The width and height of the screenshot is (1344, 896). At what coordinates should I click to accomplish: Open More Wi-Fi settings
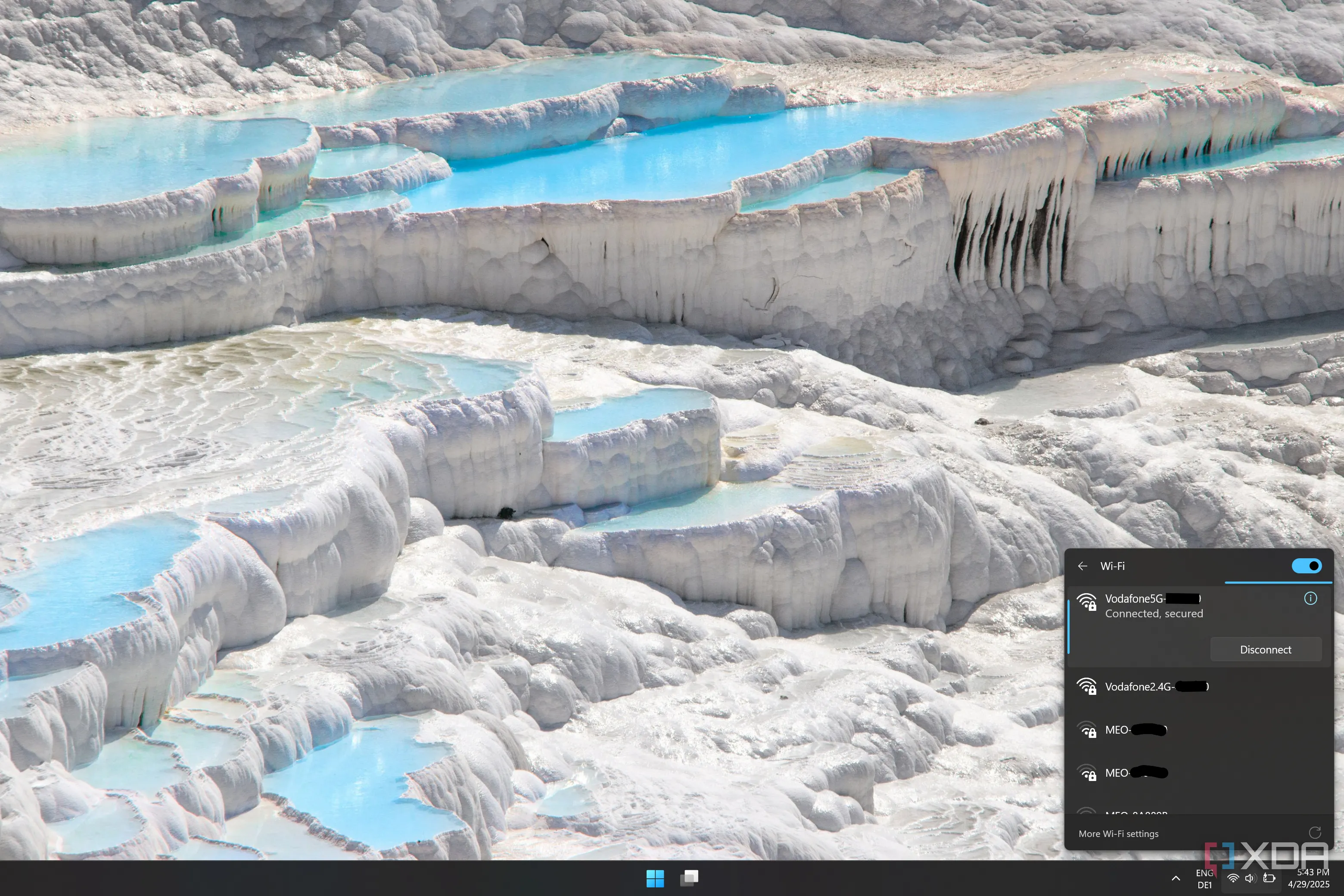[x=1118, y=833]
